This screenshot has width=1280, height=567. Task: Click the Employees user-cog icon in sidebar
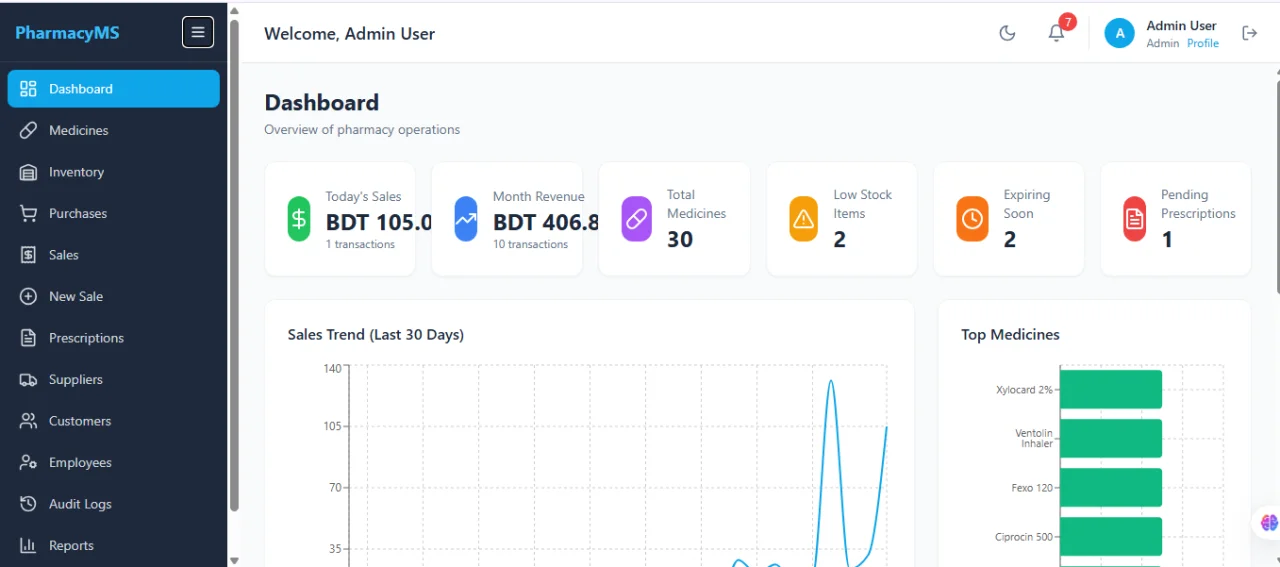[x=28, y=462]
